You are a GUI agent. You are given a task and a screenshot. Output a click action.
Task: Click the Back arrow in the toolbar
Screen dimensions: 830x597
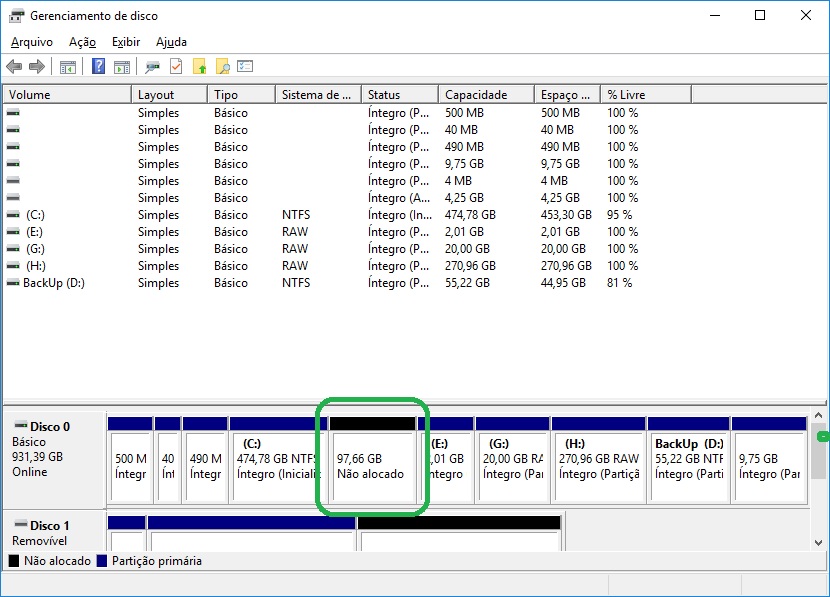[x=14, y=67]
